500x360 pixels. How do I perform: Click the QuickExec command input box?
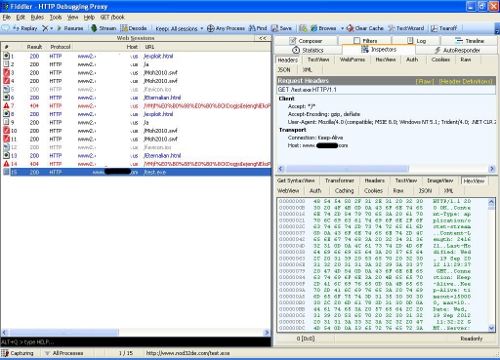136,342
